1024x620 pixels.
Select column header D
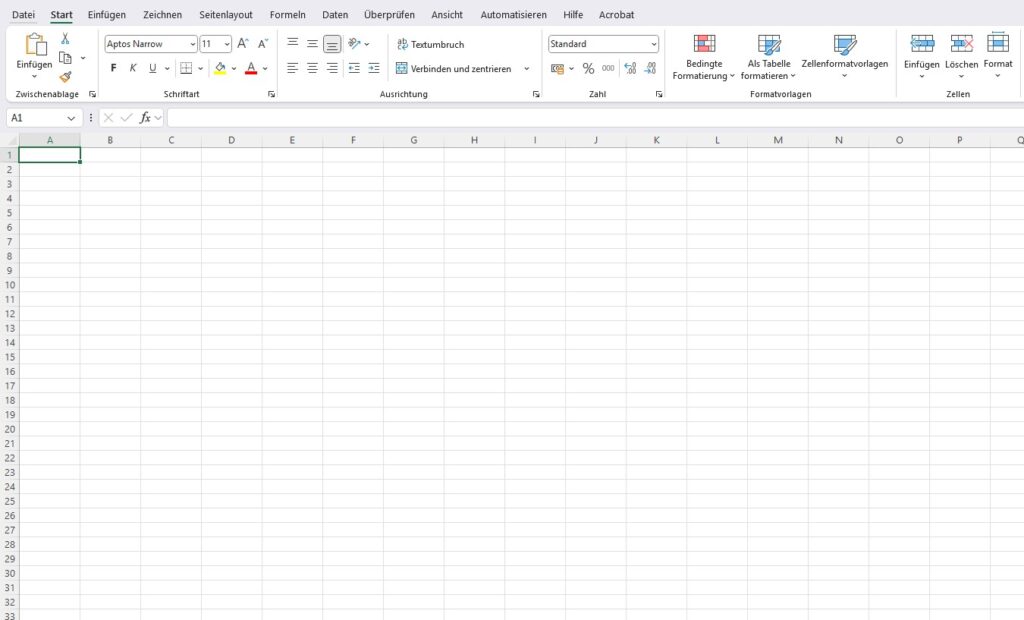(231, 139)
